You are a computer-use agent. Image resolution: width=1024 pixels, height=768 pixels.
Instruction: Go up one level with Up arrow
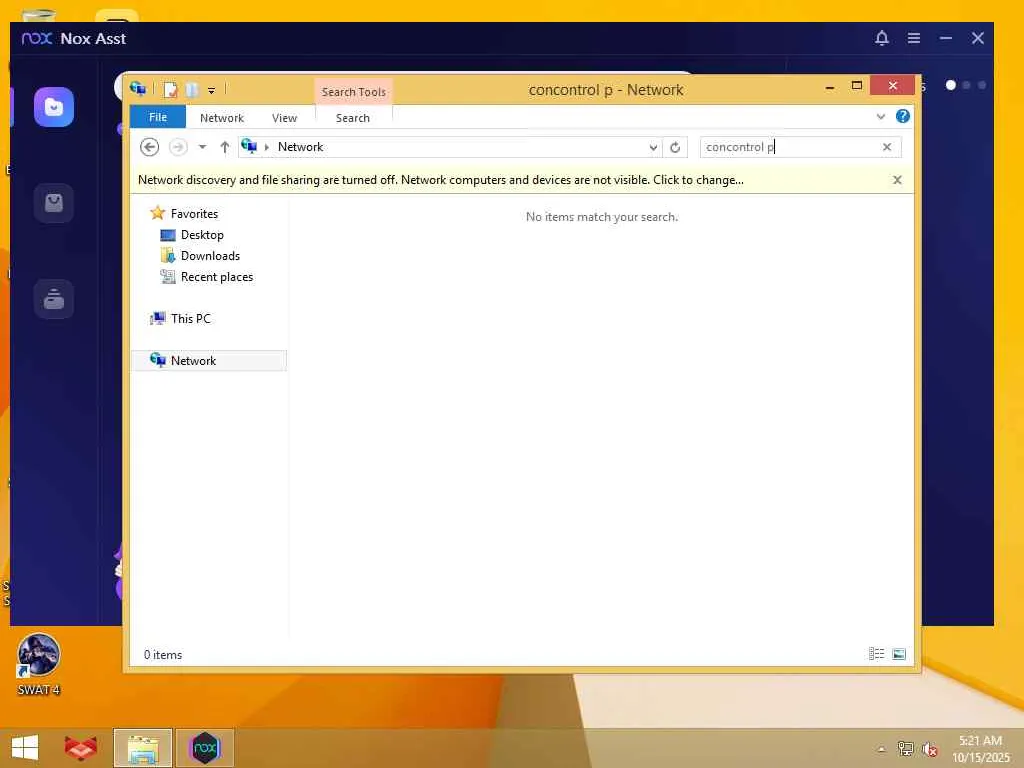coord(225,147)
